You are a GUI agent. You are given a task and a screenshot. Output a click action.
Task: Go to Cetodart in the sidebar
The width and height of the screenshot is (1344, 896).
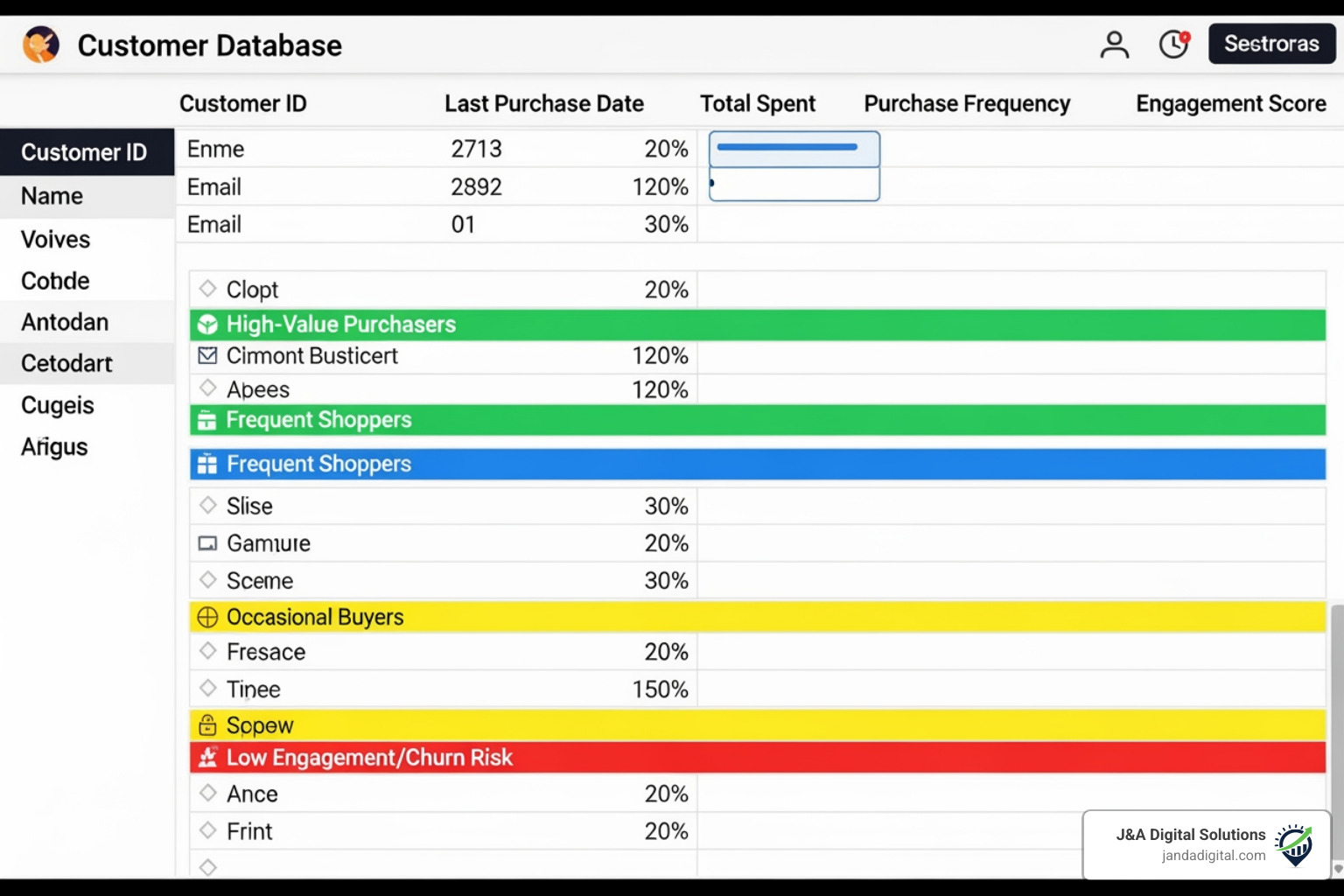pos(87,363)
